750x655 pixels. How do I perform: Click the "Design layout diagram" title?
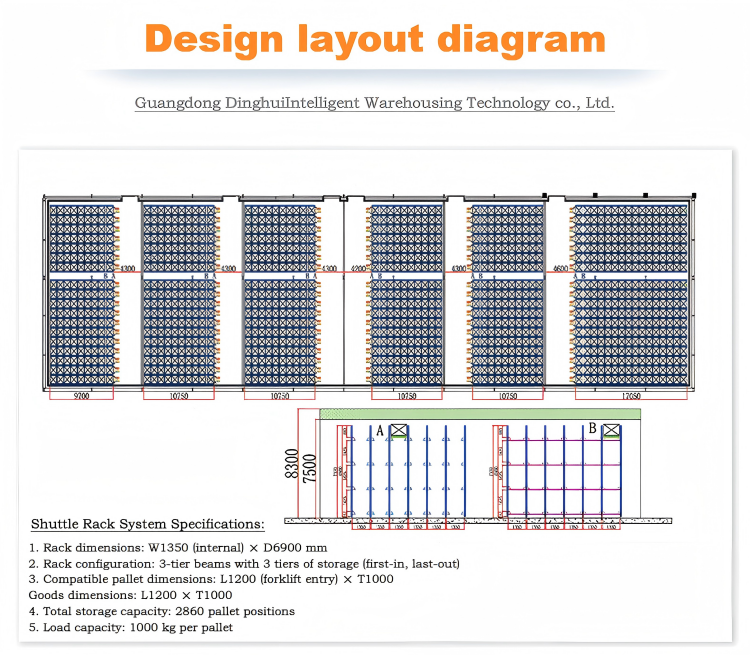375,39
